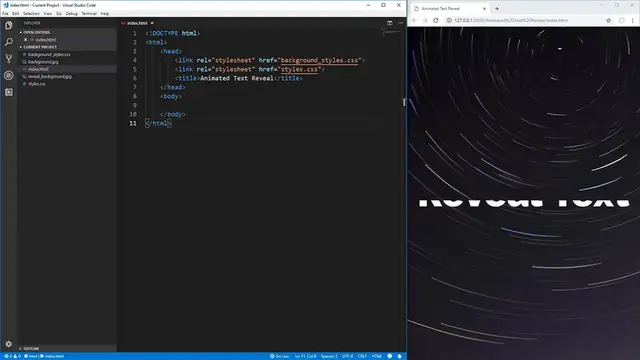
Task: Change encoding via UTF-8 status item
Action: [x=347, y=356]
